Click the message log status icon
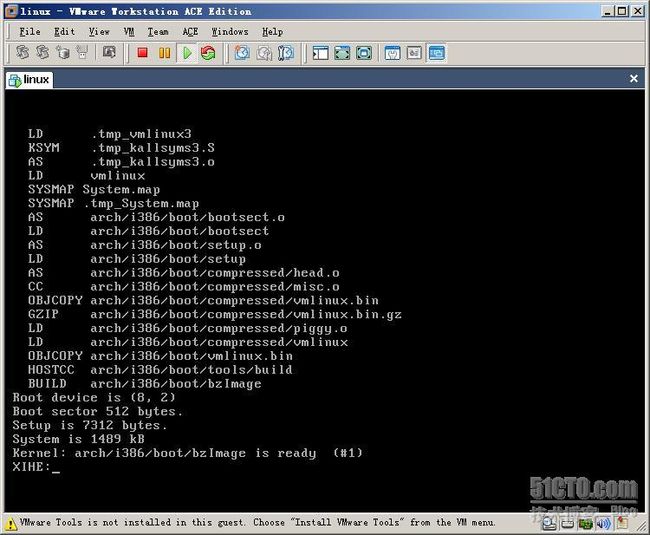 click(x=622, y=523)
